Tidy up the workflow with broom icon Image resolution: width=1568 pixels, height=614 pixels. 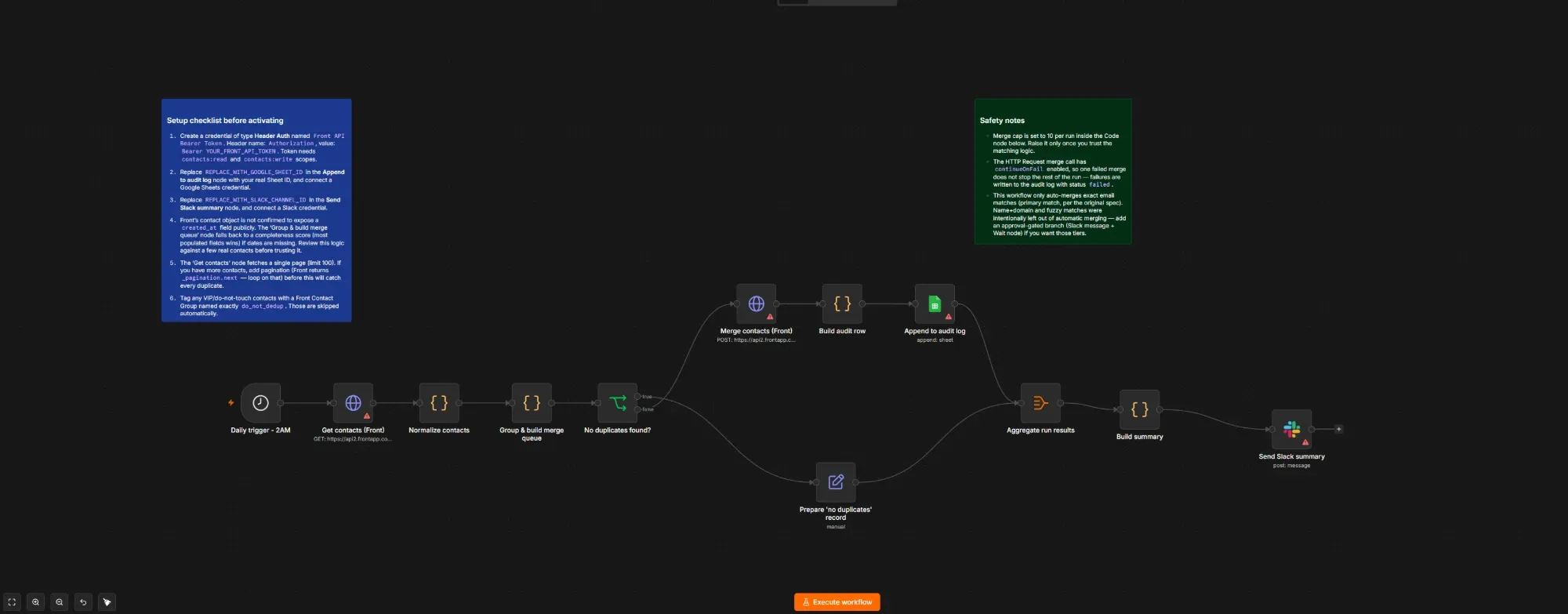(107, 602)
